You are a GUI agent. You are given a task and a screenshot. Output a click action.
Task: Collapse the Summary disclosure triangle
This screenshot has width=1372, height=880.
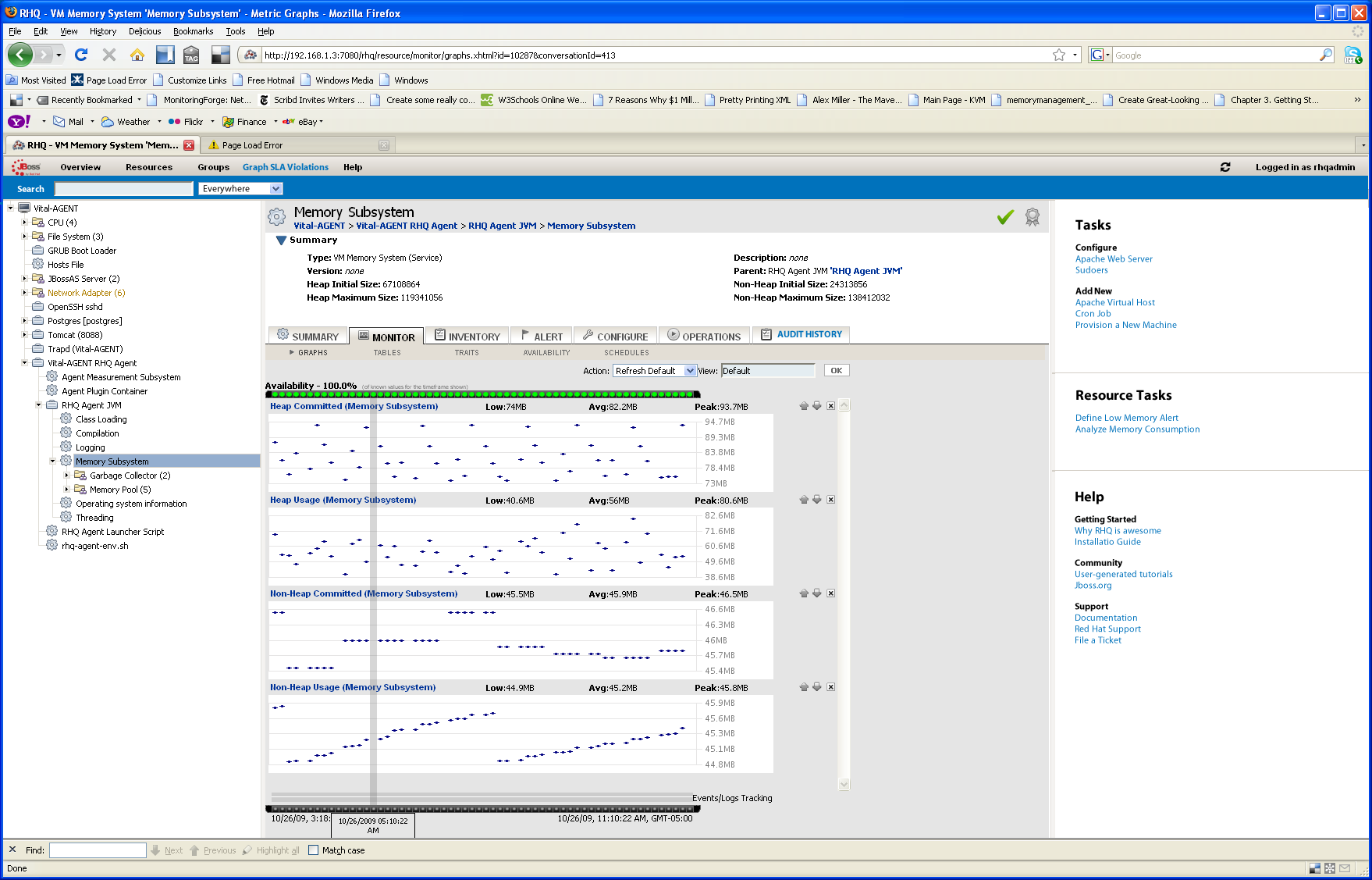(x=281, y=240)
